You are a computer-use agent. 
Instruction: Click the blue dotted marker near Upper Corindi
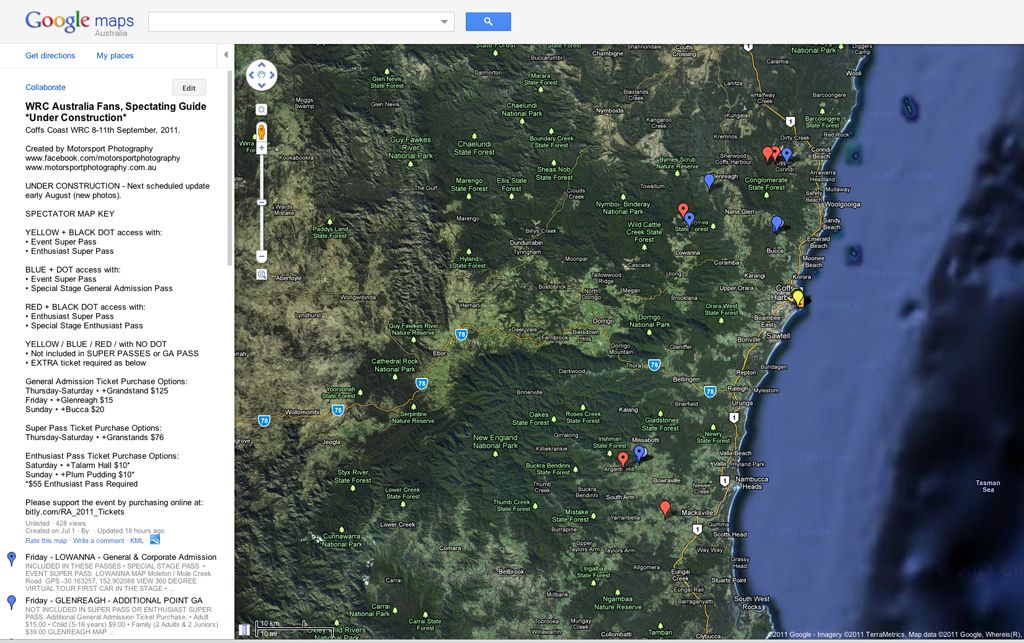786,155
